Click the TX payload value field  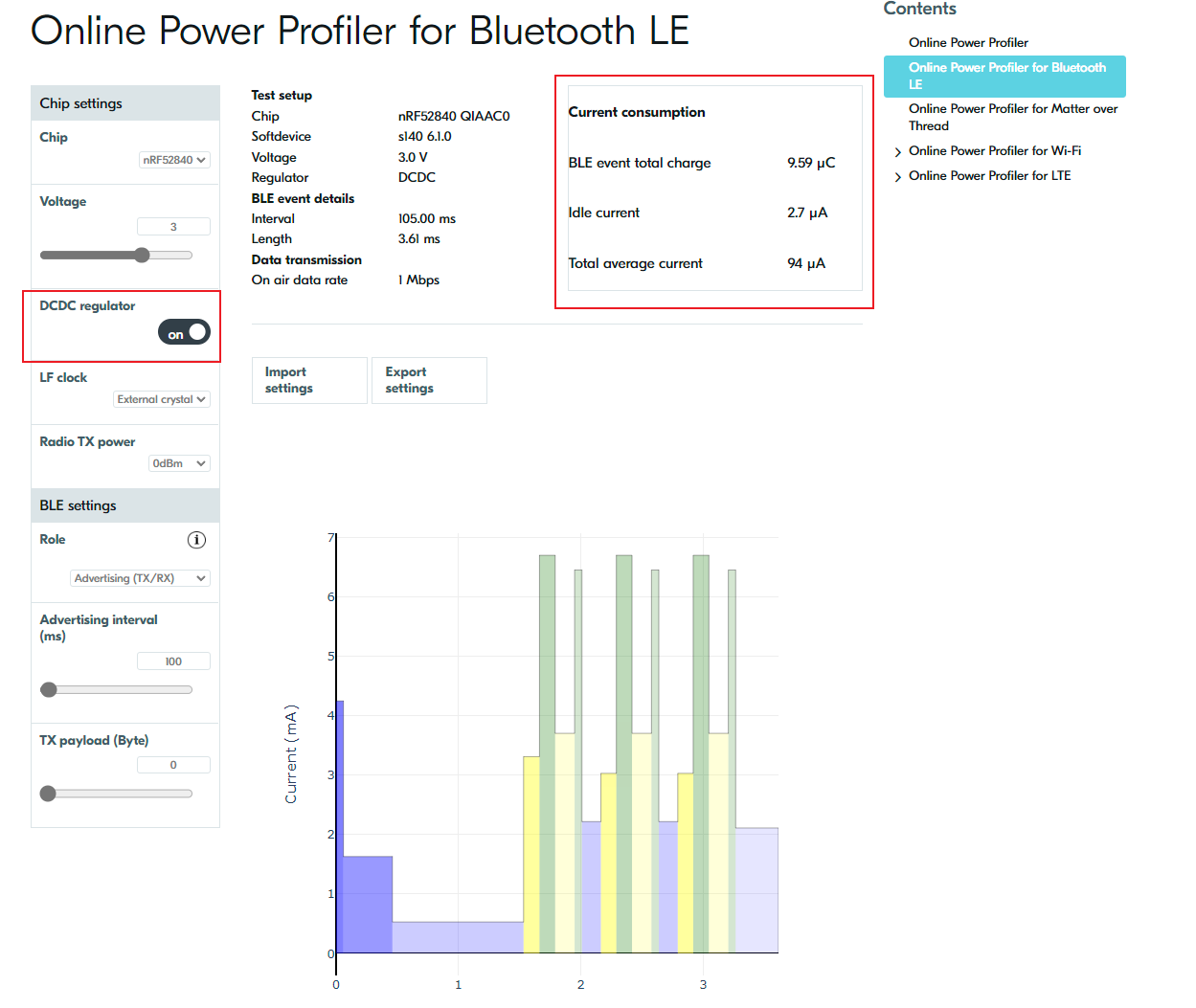tap(173, 765)
